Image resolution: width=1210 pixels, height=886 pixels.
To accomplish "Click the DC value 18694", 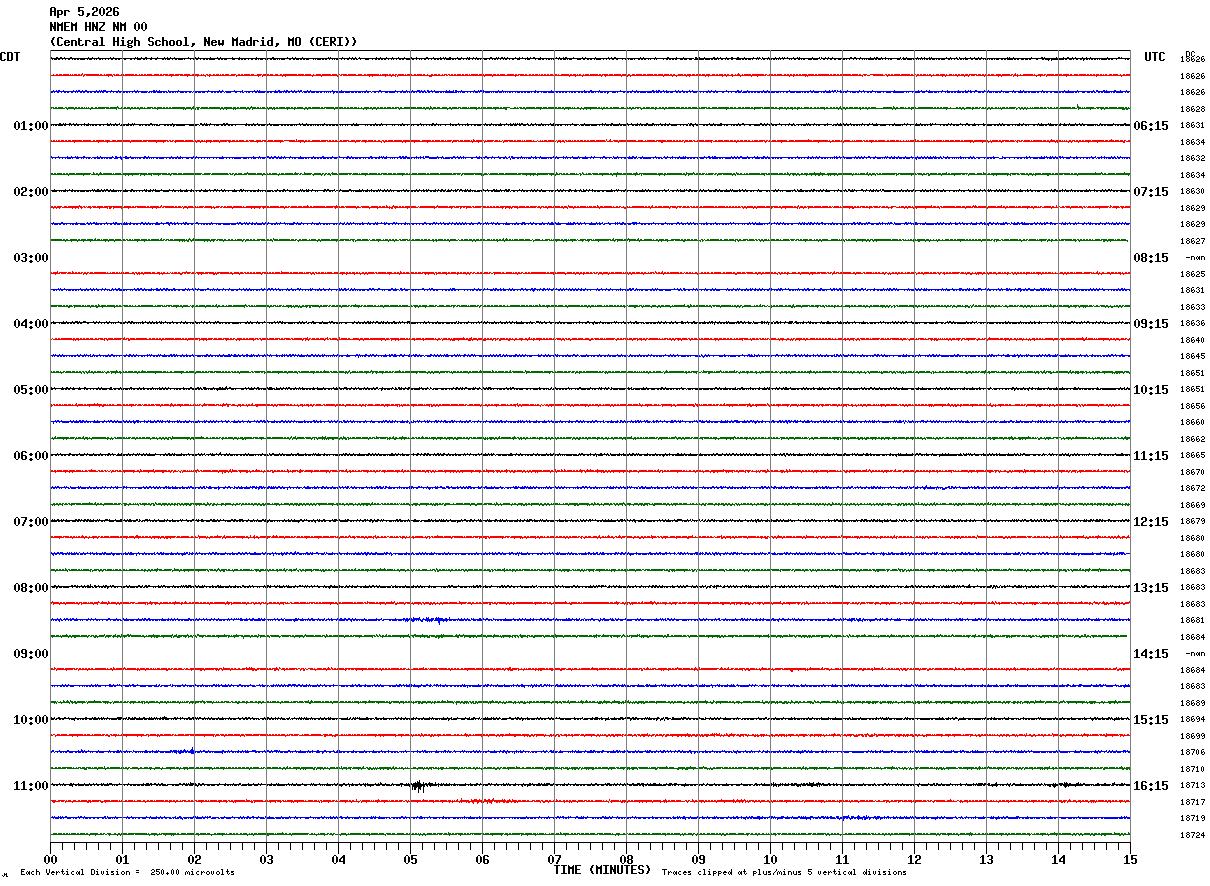I will [1193, 720].
